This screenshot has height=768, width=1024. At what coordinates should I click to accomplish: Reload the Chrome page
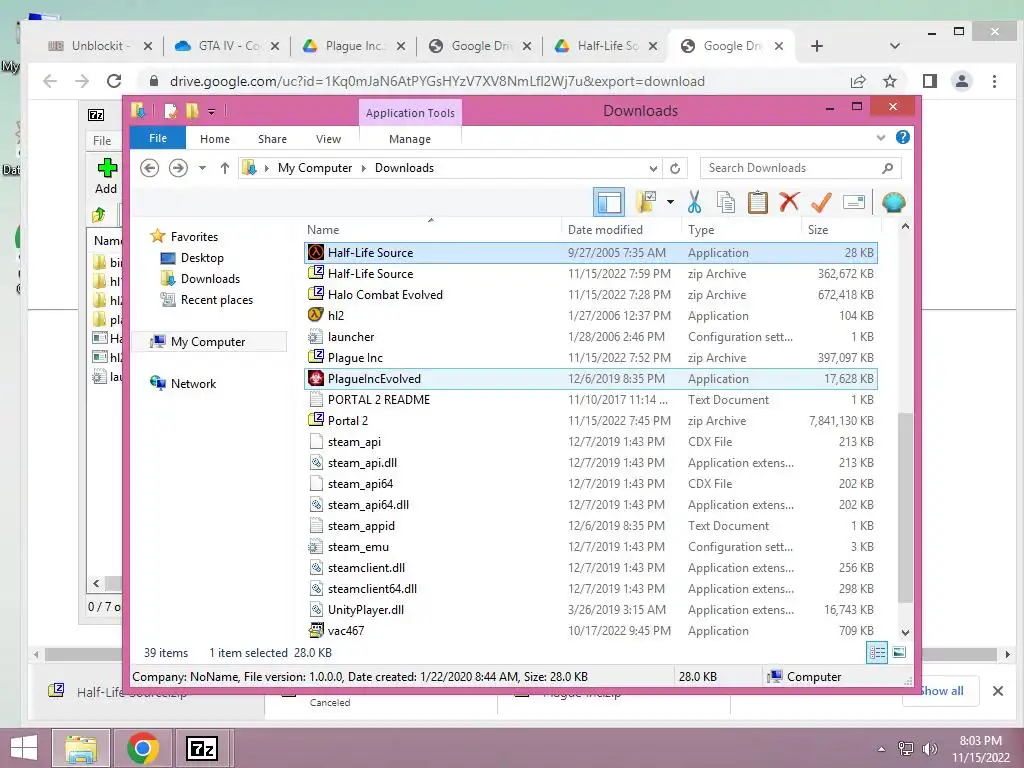tap(114, 81)
